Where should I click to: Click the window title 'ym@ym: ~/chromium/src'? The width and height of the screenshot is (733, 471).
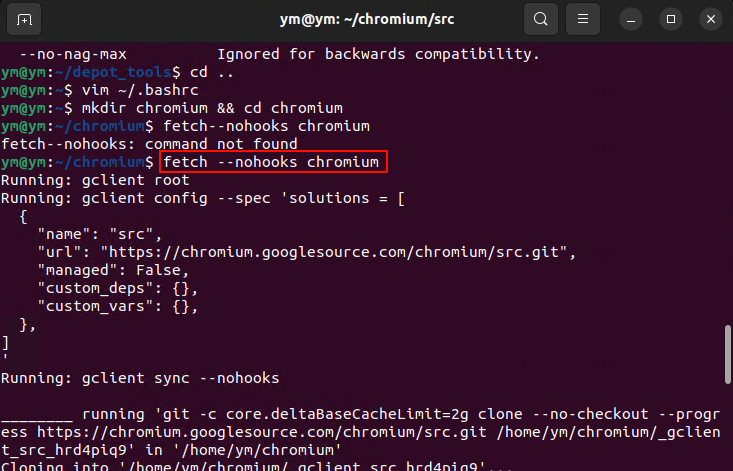click(367, 19)
